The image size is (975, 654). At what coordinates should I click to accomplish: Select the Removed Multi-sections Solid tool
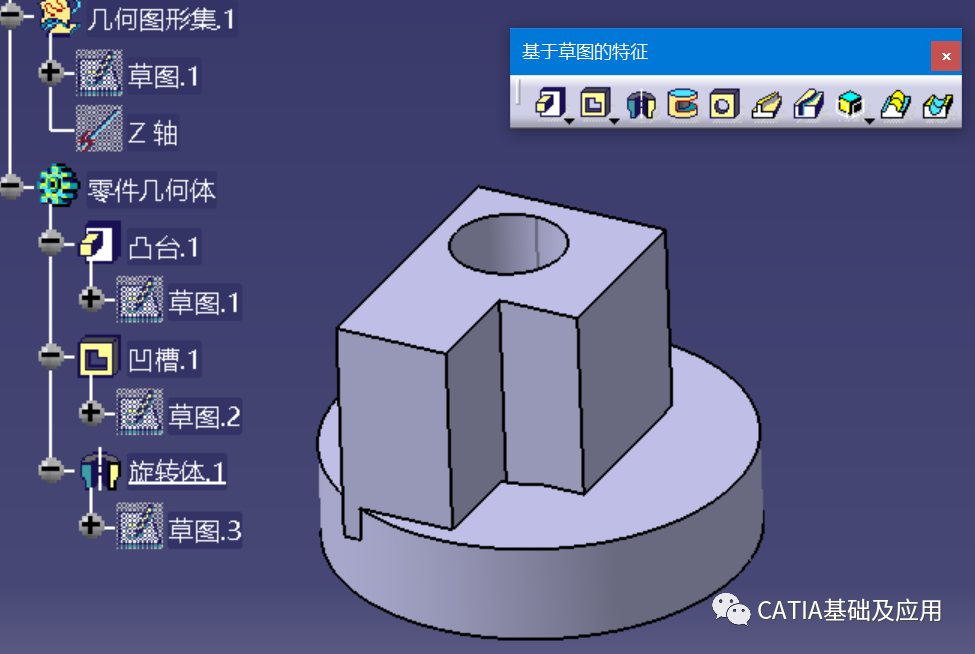point(938,104)
